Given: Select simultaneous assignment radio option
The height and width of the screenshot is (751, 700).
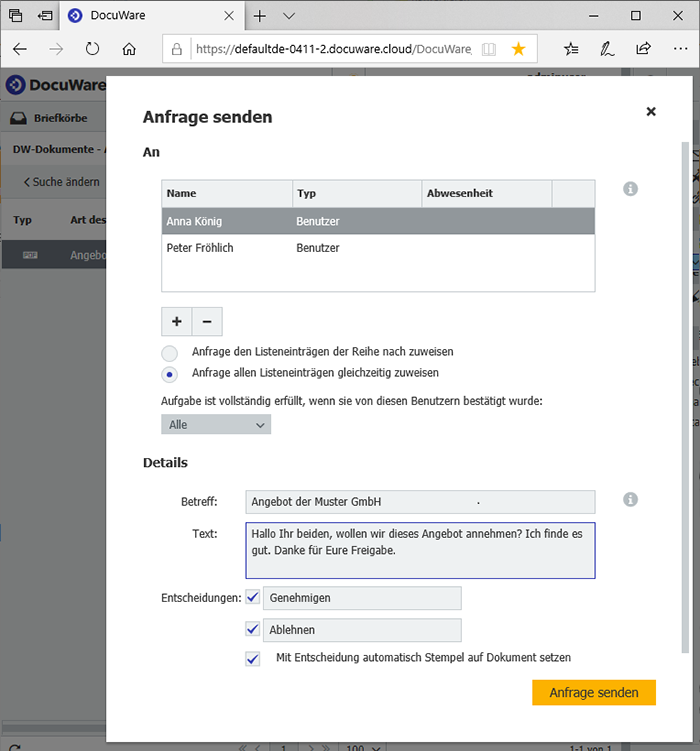Looking at the screenshot, I should click(170, 374).
